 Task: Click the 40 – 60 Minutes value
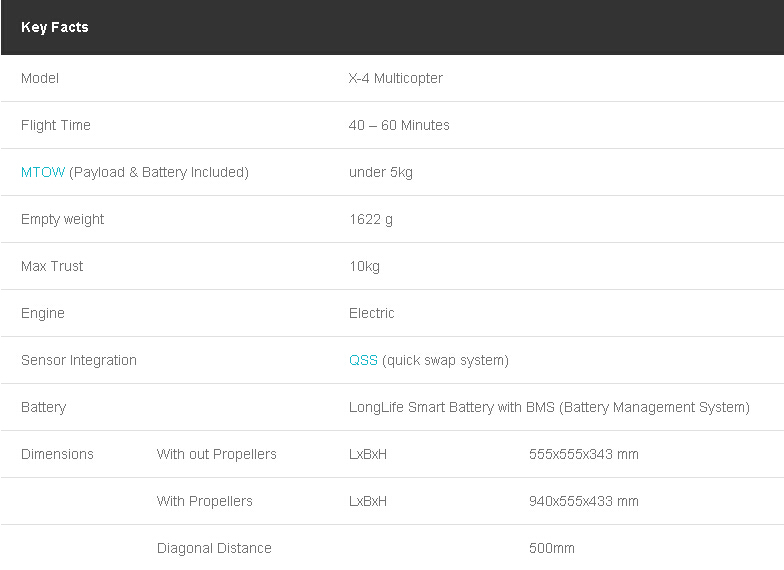399,126
